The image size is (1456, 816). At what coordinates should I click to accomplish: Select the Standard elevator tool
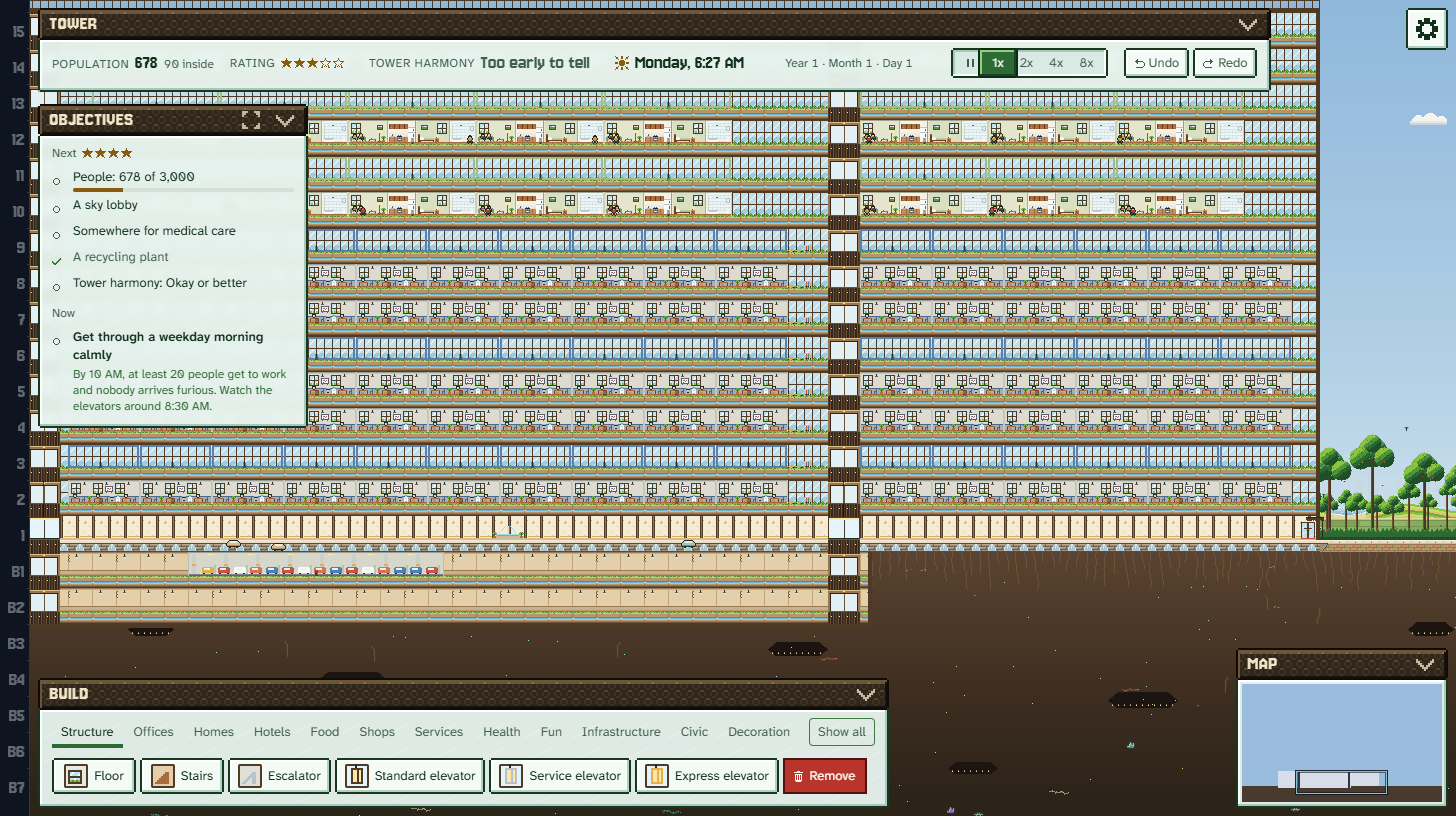[410, 776]
